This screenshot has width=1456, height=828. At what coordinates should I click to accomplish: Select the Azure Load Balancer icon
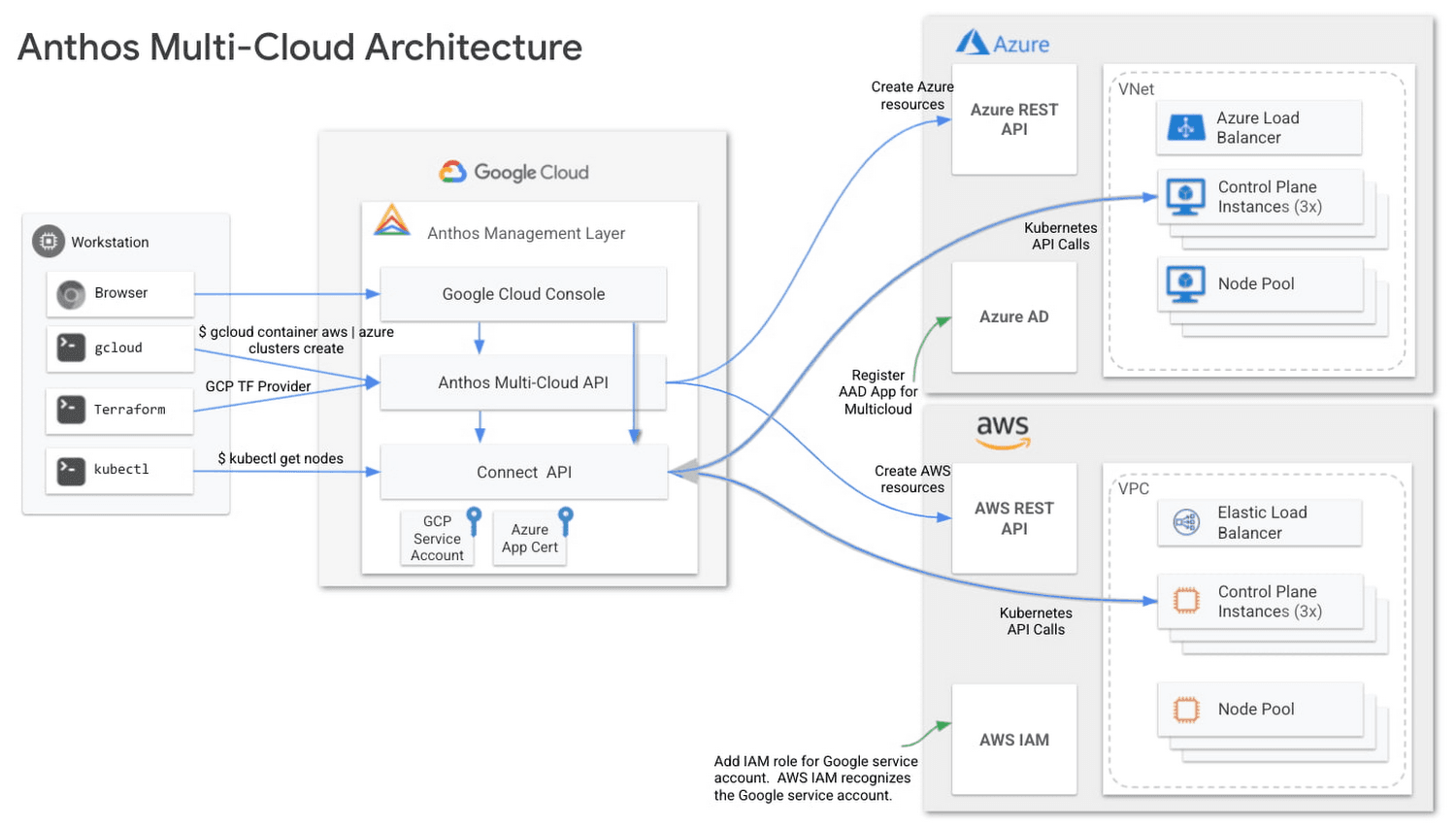(1186, 127)
